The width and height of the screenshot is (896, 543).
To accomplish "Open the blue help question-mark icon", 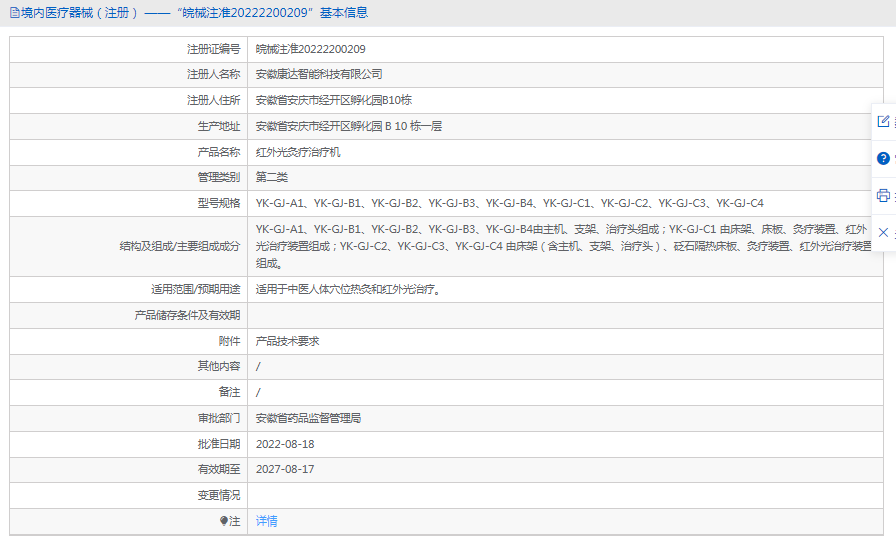I will (x=883, y=158).
